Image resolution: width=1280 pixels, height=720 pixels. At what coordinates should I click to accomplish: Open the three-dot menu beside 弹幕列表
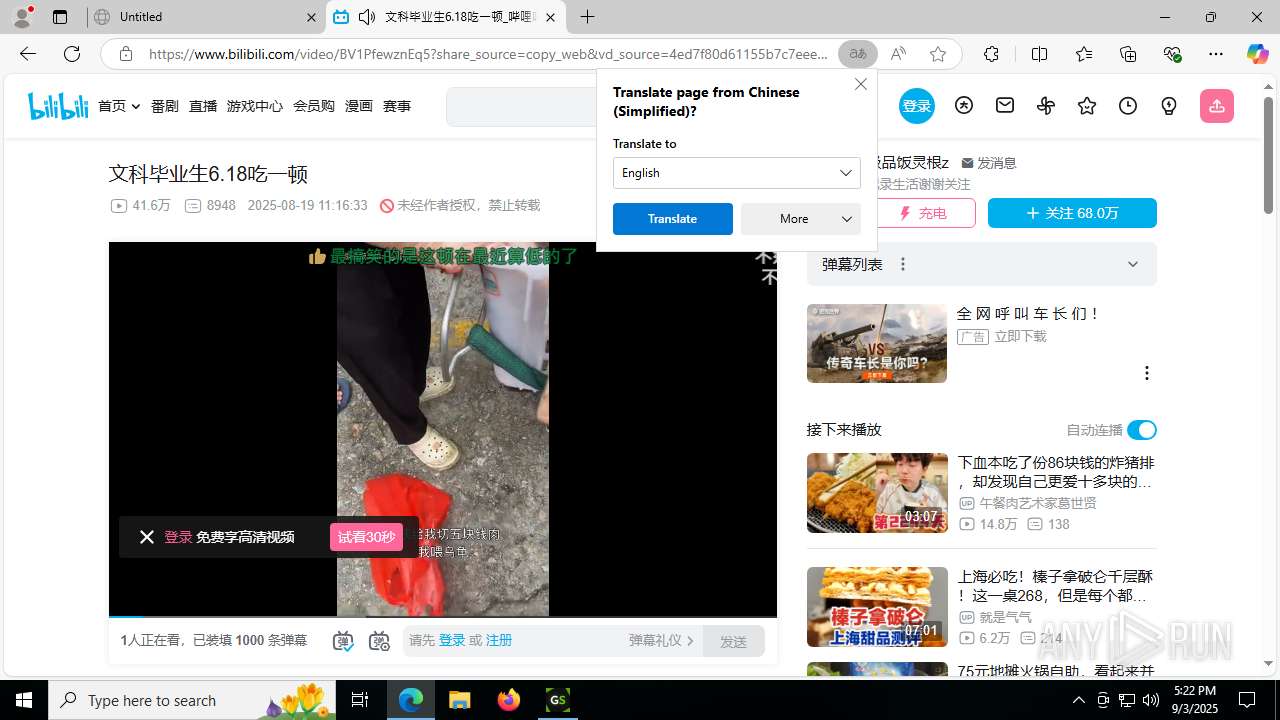pyautogui.click(x=903, y=264)
